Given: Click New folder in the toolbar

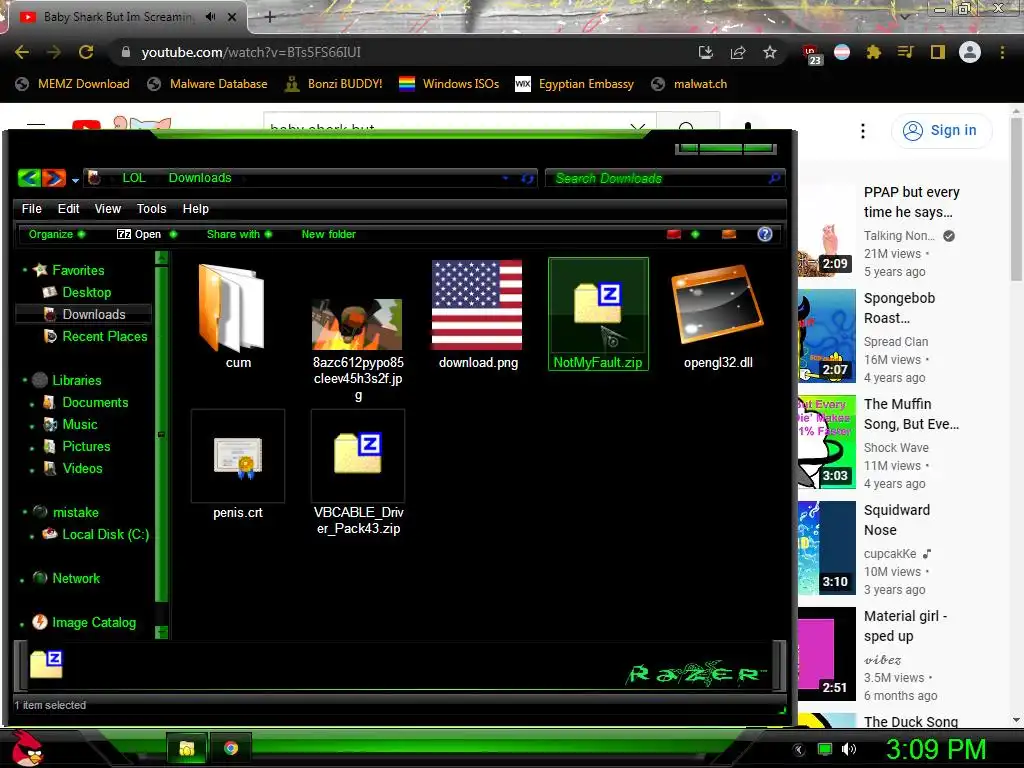Looking at the screenshot, I should (328, 234).
